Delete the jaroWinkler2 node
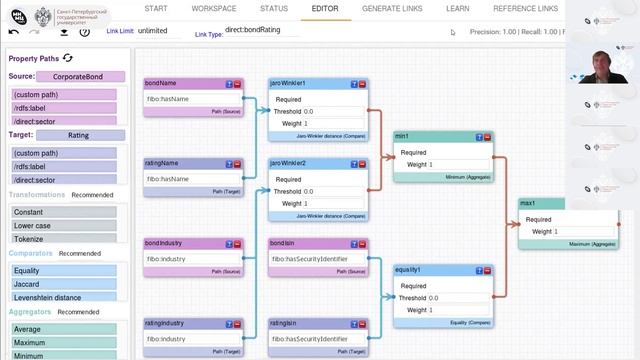Image resolution: width=640 pixels, height=360 pixels. [362, 164]
